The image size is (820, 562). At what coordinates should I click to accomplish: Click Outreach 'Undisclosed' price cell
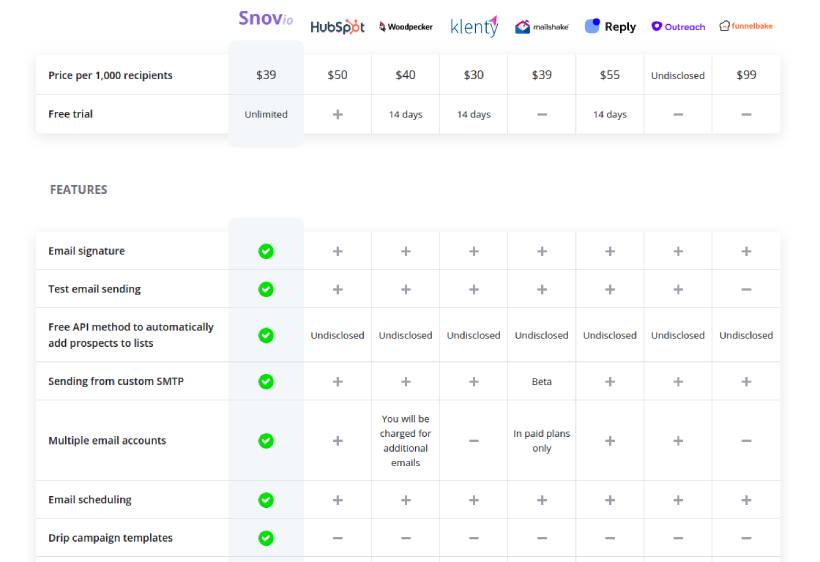click(678, 76)
